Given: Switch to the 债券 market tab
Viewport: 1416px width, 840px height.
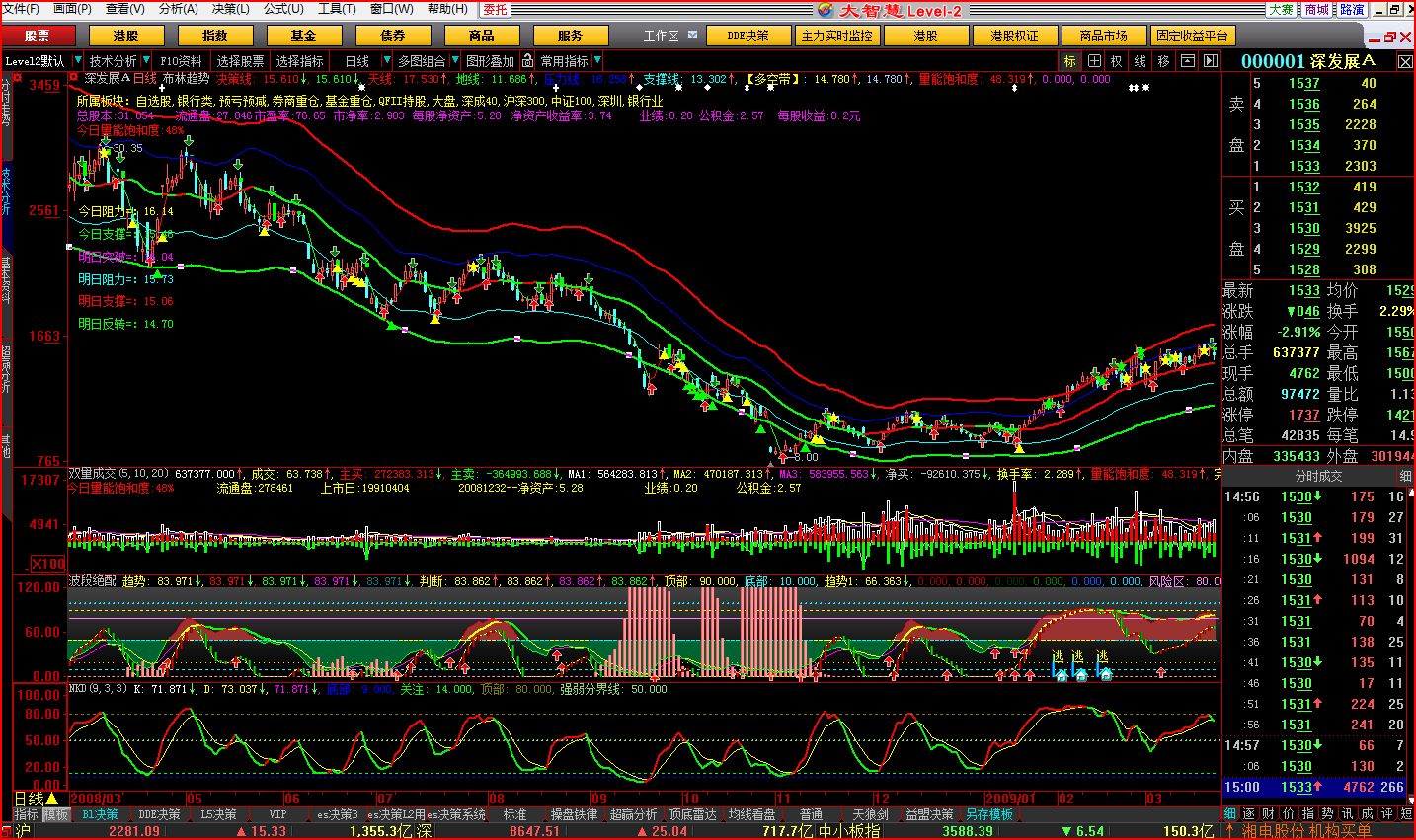Looking at the screenshot, I should coord(392,36).
